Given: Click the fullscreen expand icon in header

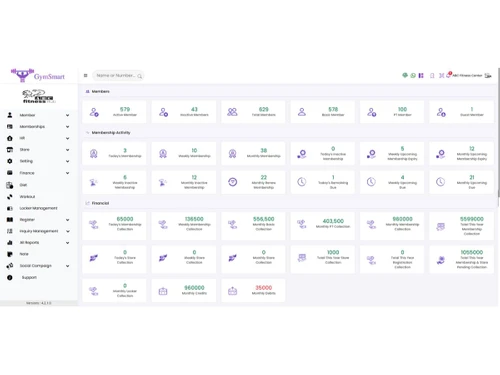Looking at the screenshot, I should 441,76.
